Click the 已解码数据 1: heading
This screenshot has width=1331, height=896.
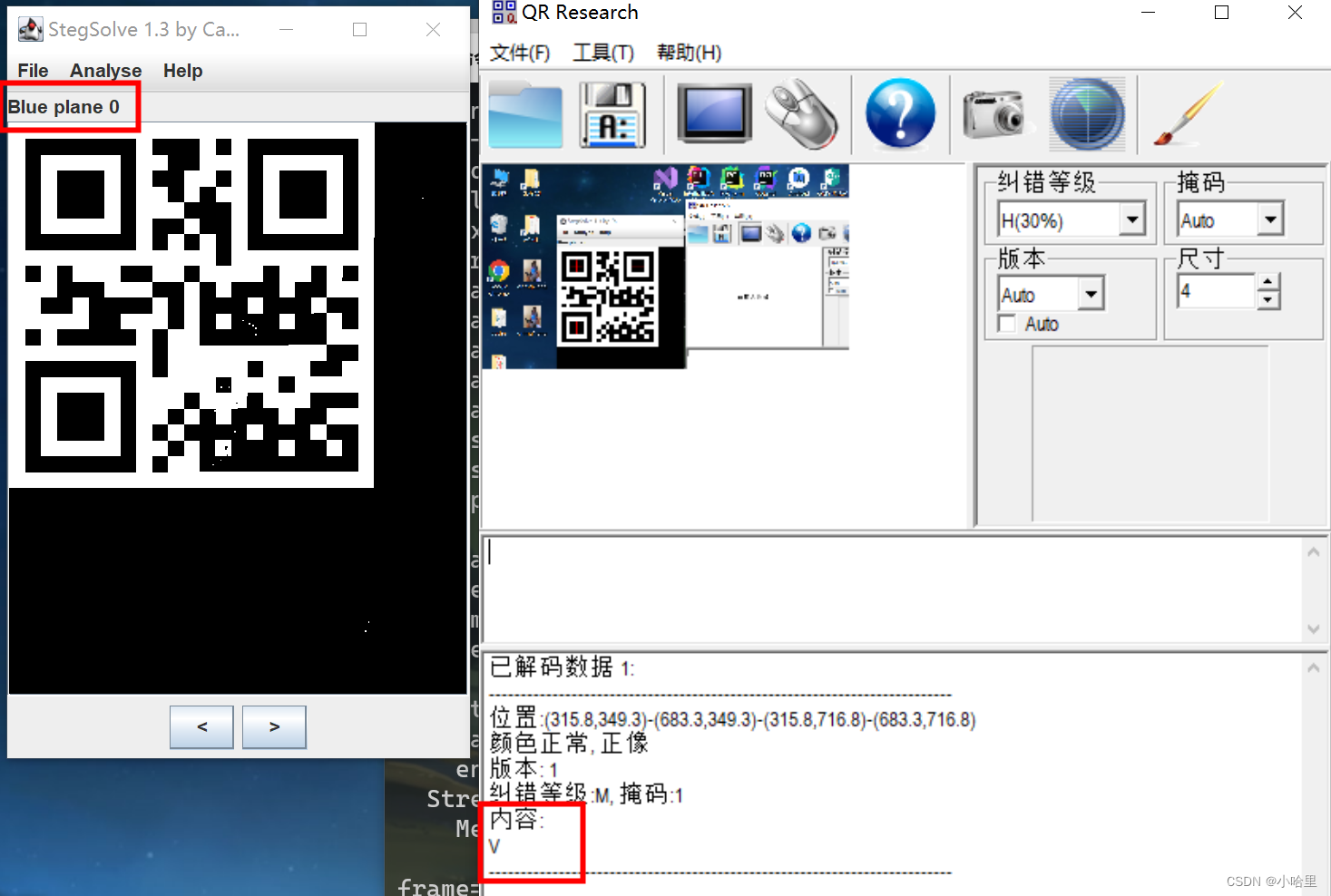click(562, 667)
